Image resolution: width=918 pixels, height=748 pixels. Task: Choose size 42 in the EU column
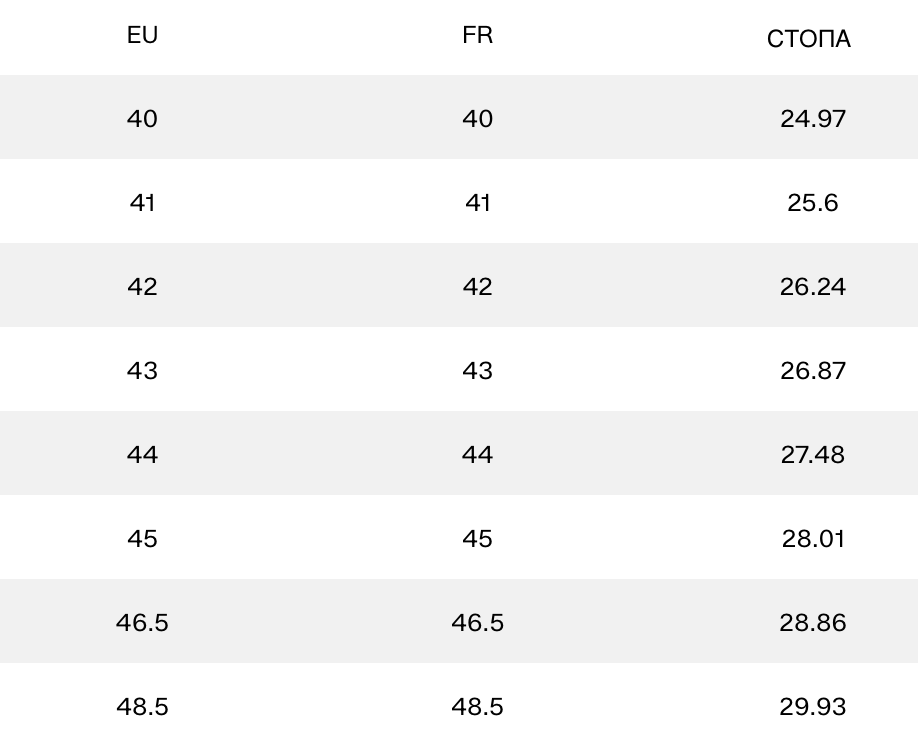click(x=142, y=287)
